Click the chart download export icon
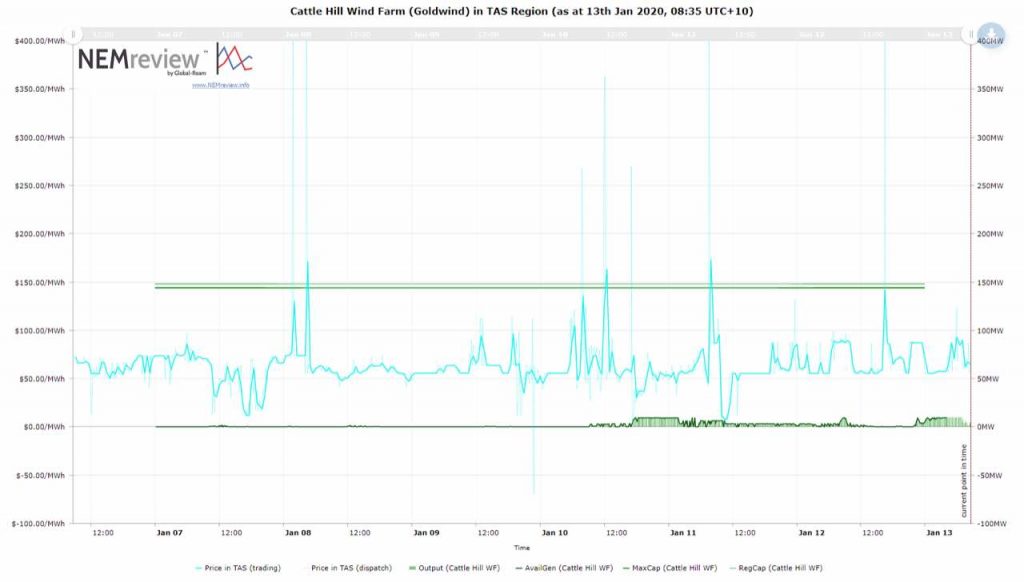Screen dimensions: 1024x582 click(992, 33)
